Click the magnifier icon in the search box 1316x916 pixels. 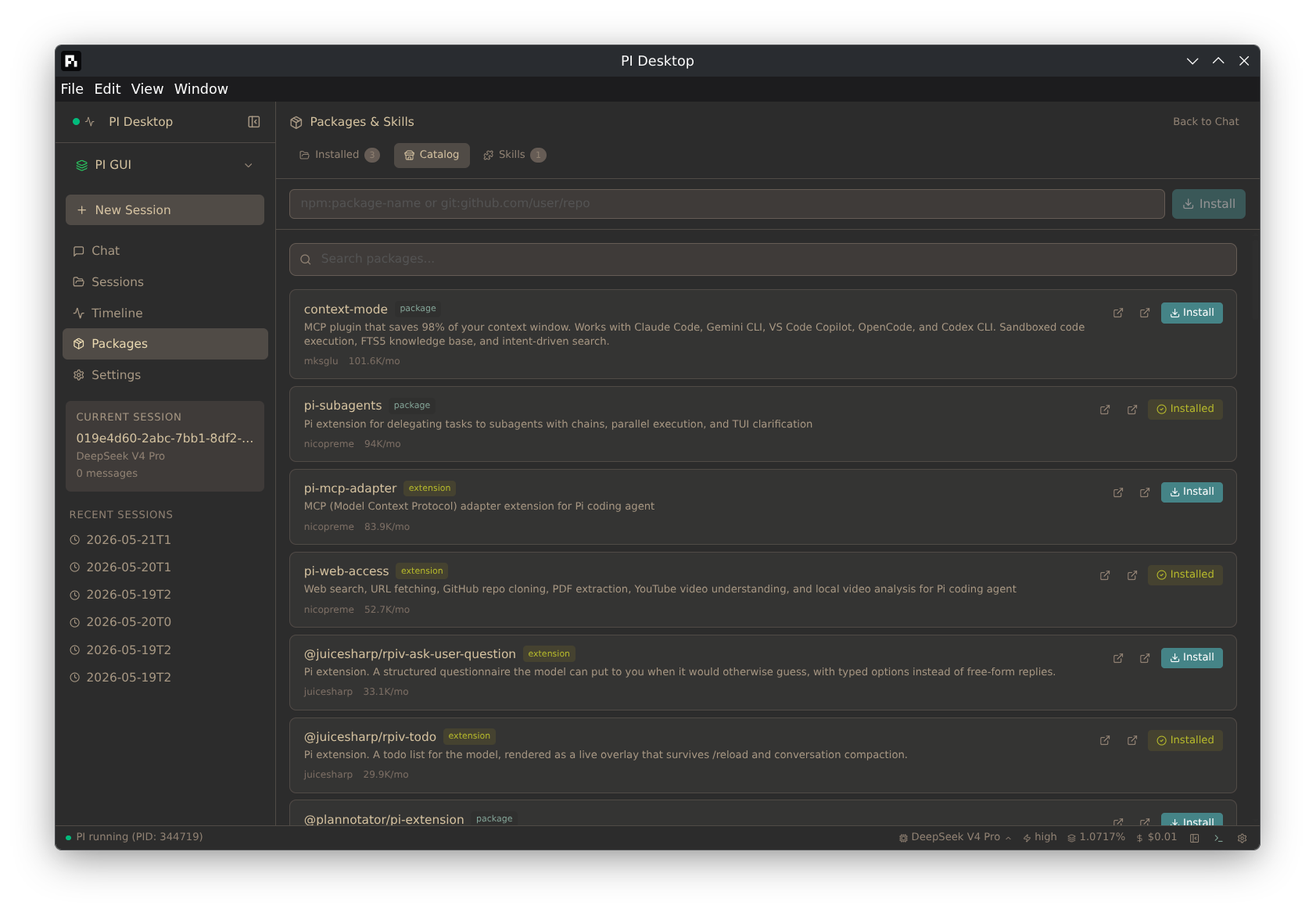pyautogui.click(x=306, y=259)
